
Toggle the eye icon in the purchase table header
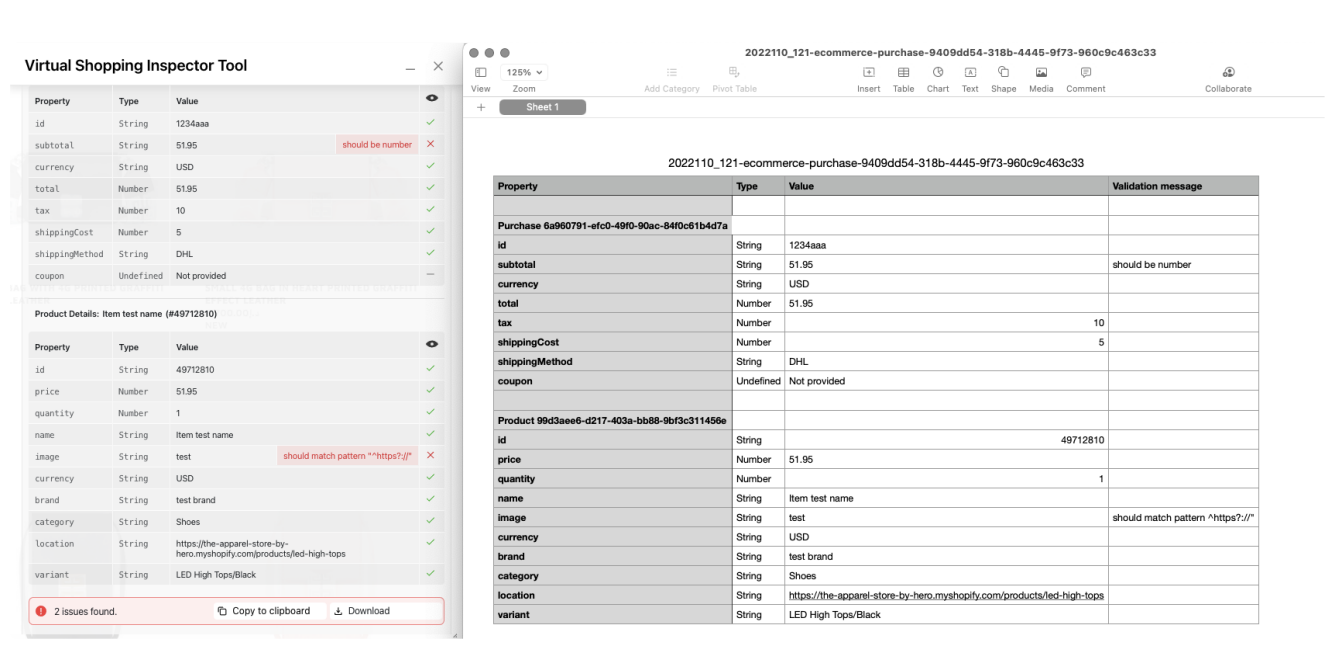[x=431, y=98]
